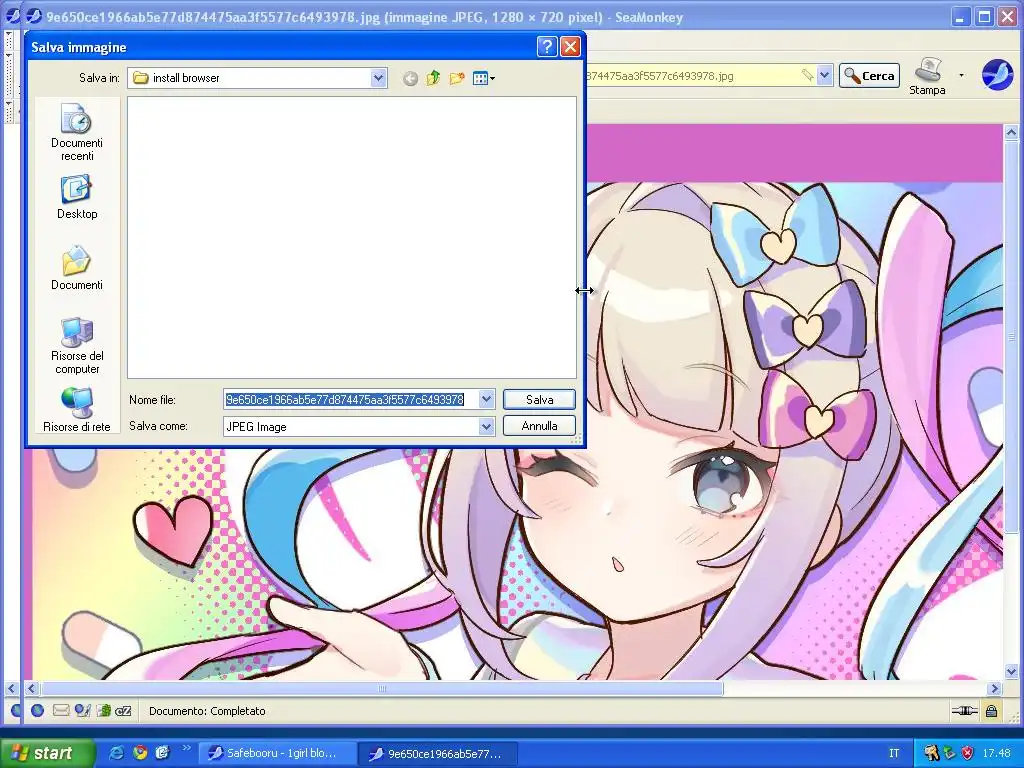1024x768 pixels.
Task: Create a new folder in the save dialog
Action: (456, 78)
